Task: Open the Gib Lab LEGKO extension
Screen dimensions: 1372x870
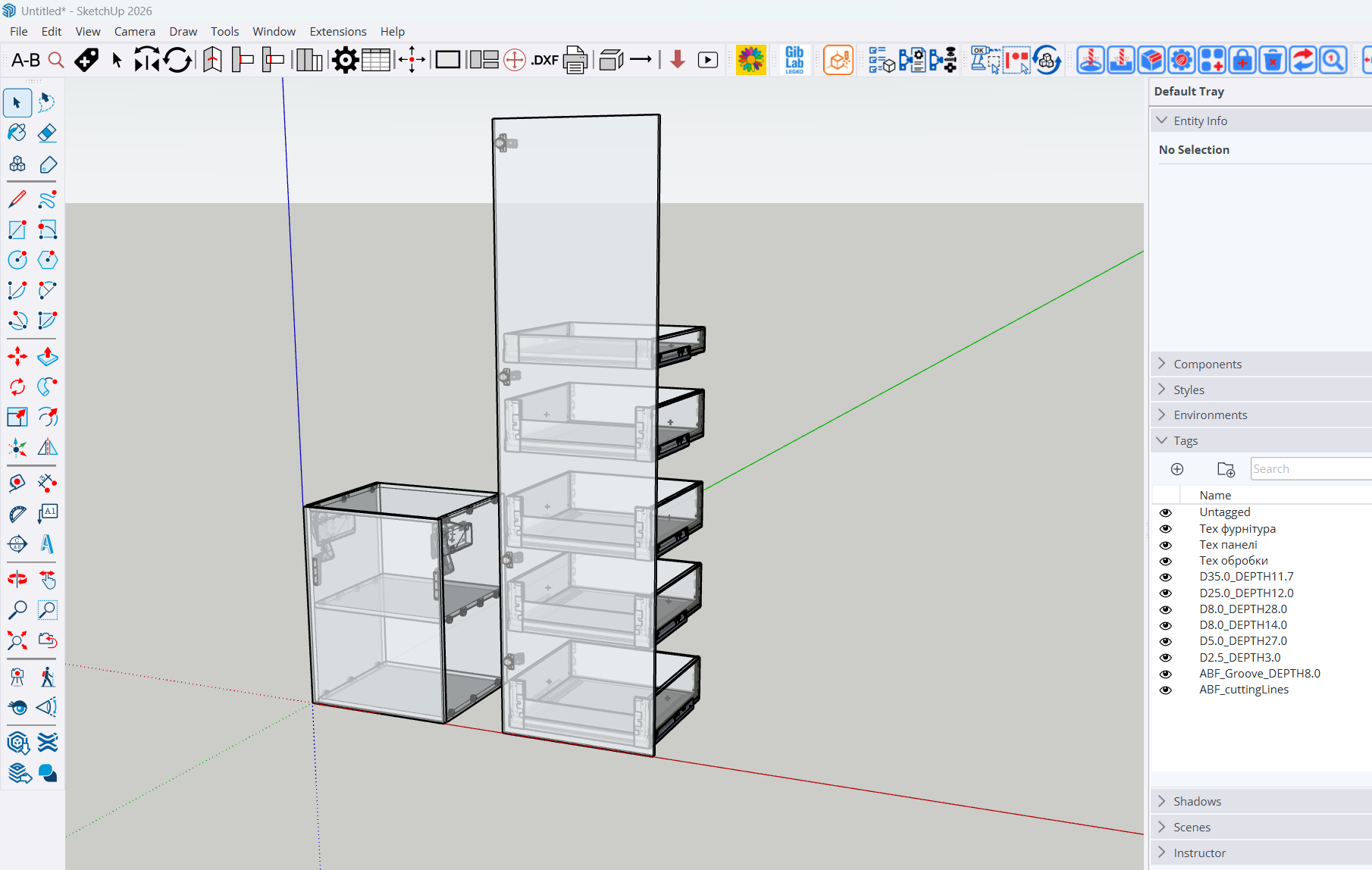Action: 794,59
